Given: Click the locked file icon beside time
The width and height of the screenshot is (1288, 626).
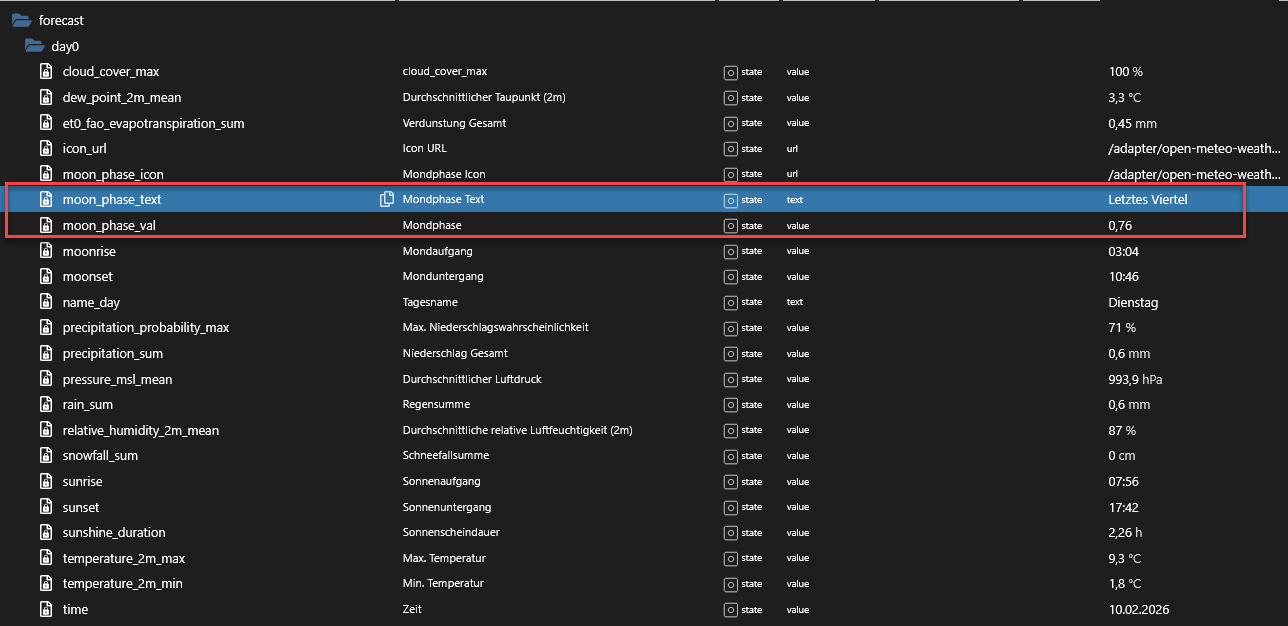Looking at the screenshot, I should tap(45, 609).
